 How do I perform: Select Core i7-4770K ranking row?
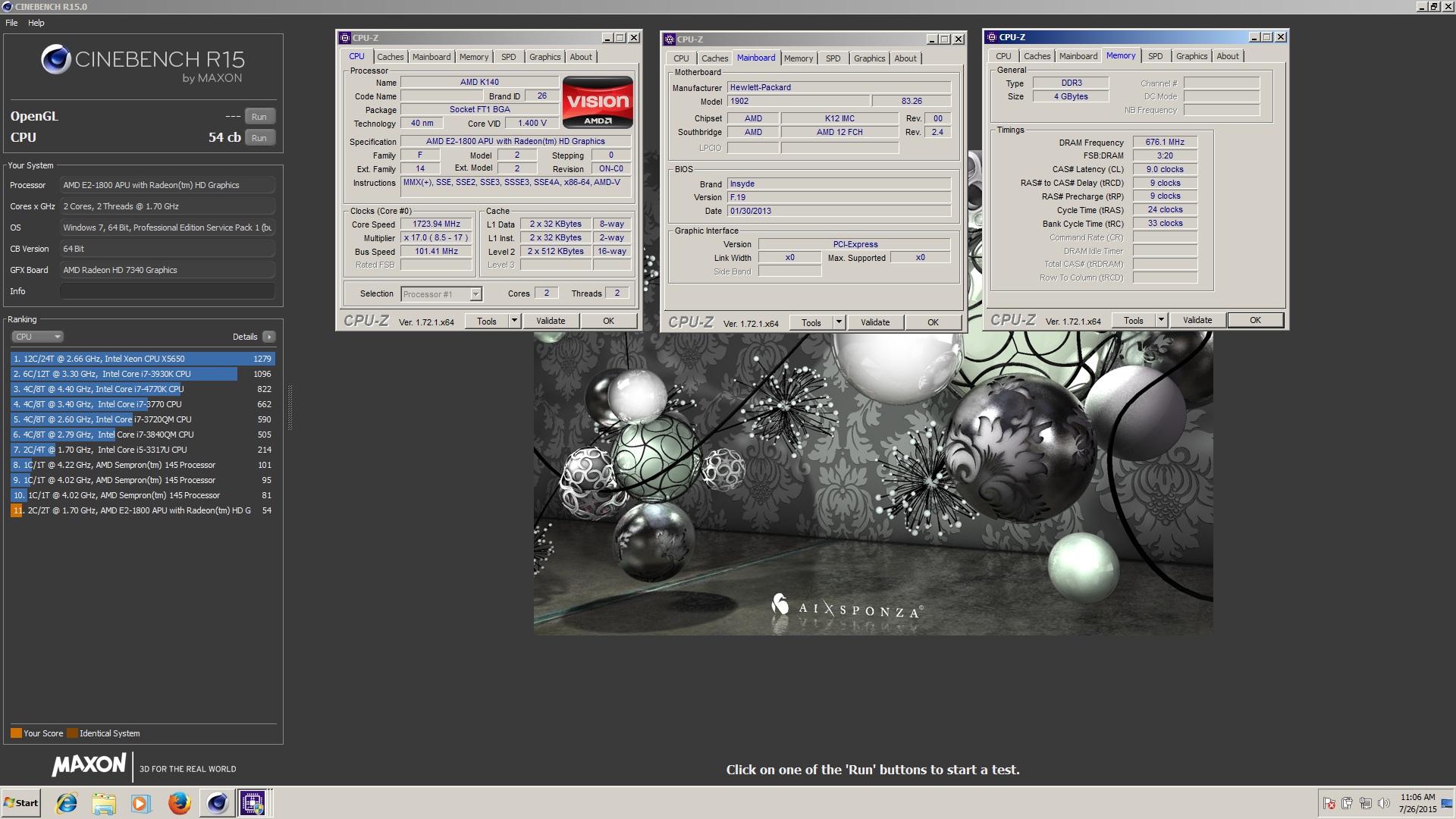pos(143,389)
